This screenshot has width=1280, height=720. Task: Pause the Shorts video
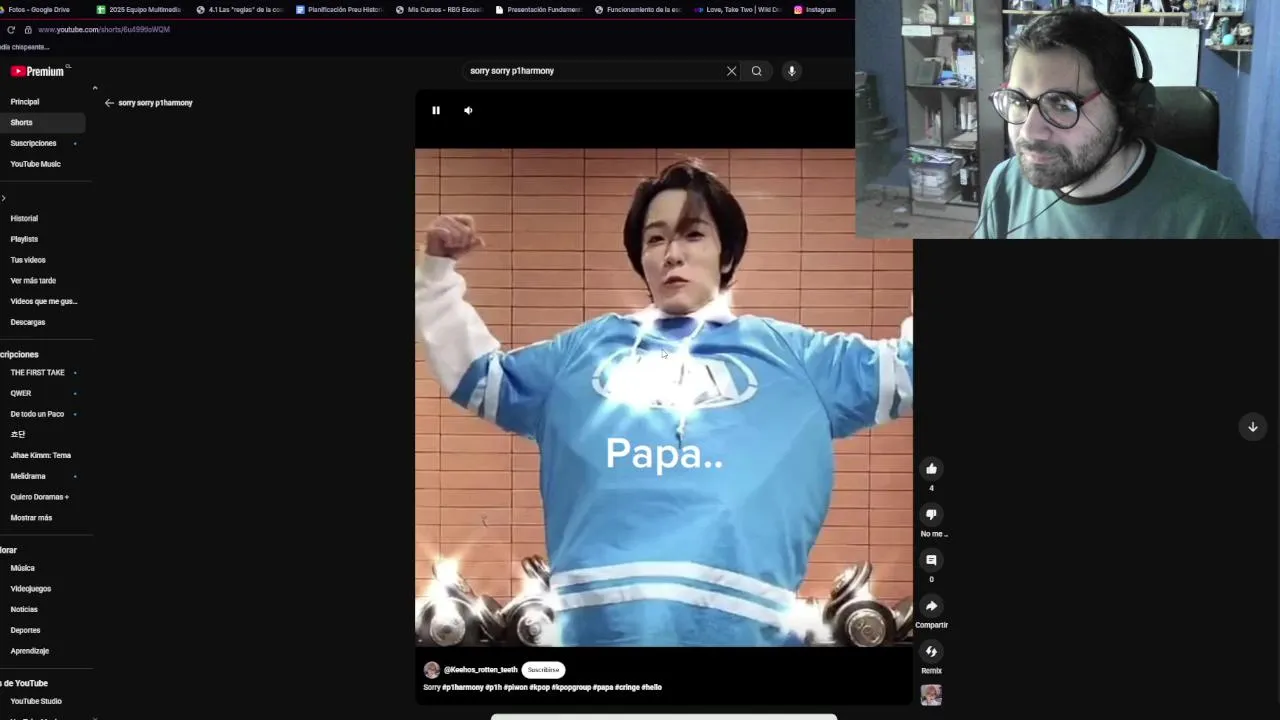pos(436,110)
